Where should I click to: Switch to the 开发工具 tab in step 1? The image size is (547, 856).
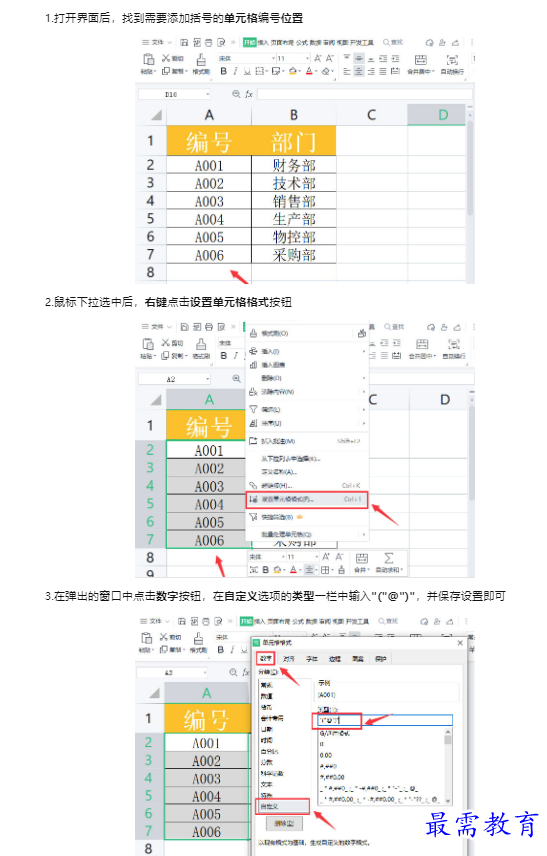tap(362, 42)
